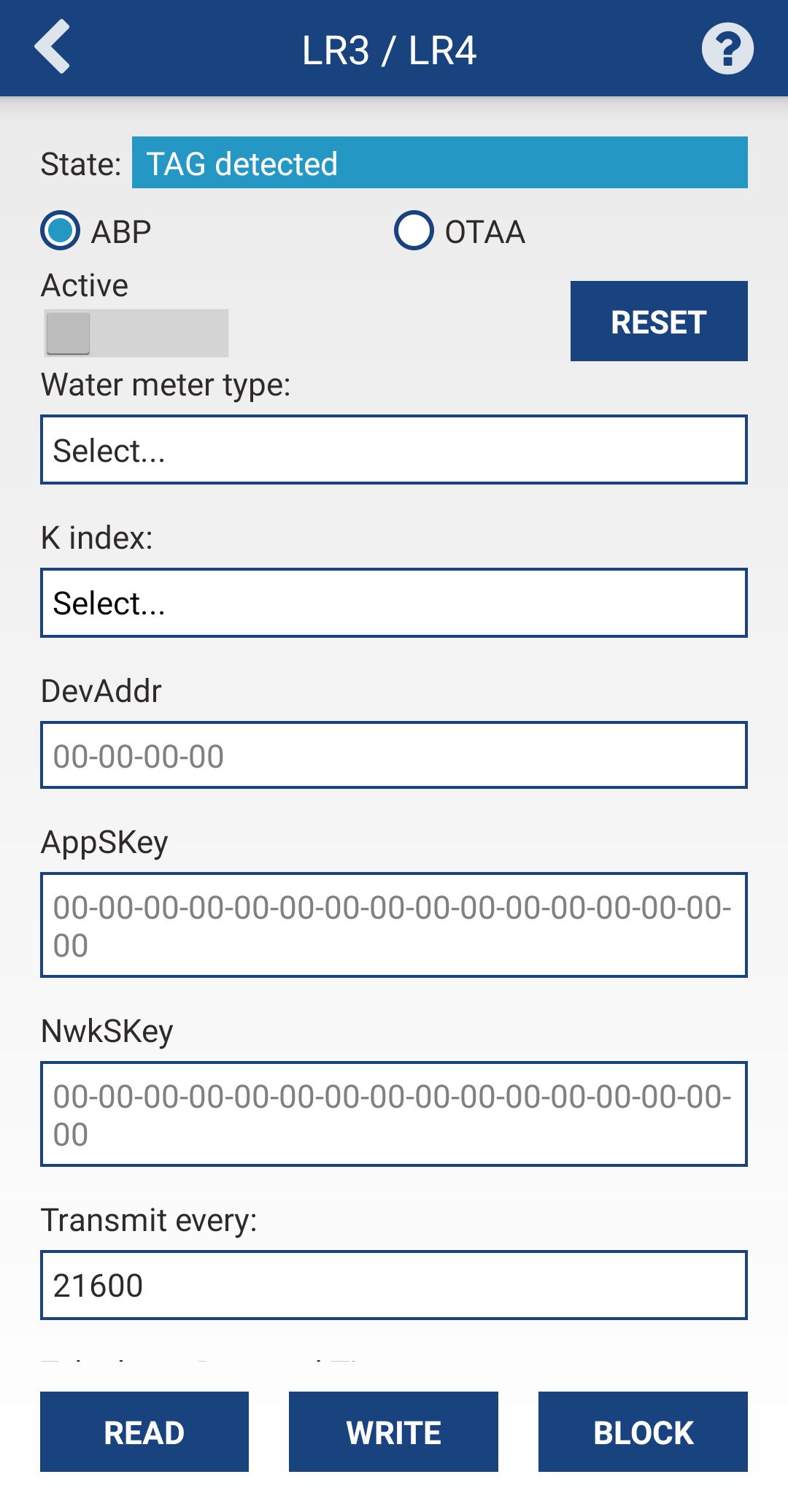Click into the NwkSKey field

click(x=394, y=1114)
